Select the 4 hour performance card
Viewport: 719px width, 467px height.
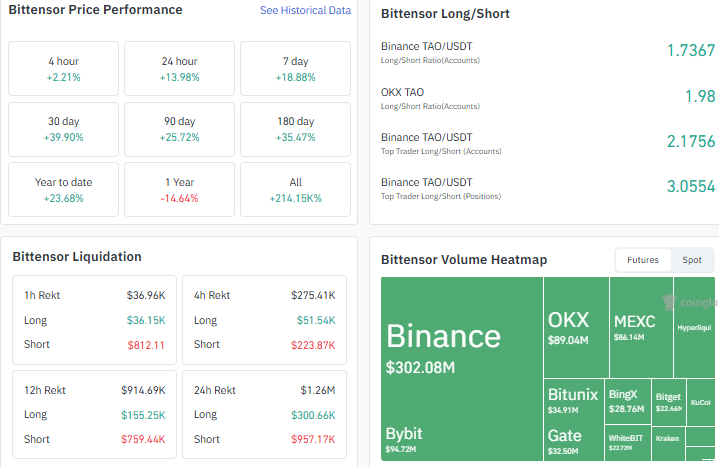click(x=63, y=68)
